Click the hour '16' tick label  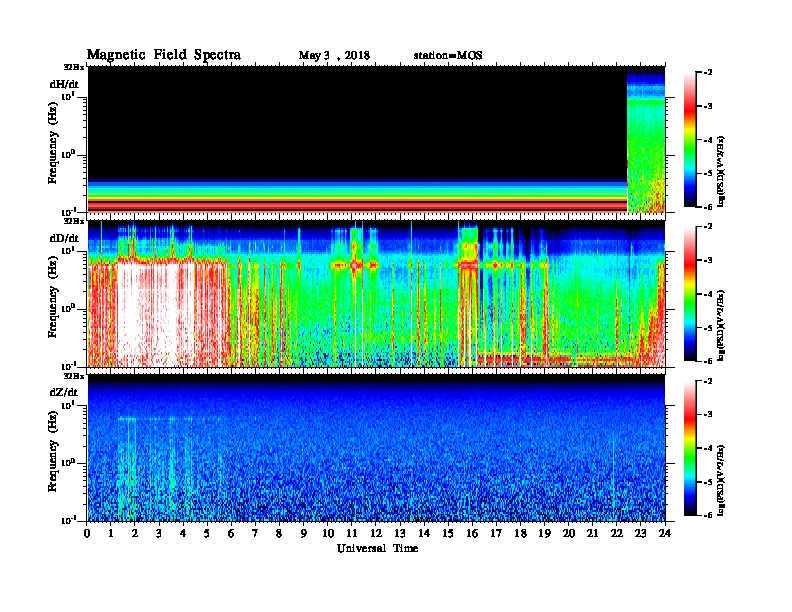472,533
